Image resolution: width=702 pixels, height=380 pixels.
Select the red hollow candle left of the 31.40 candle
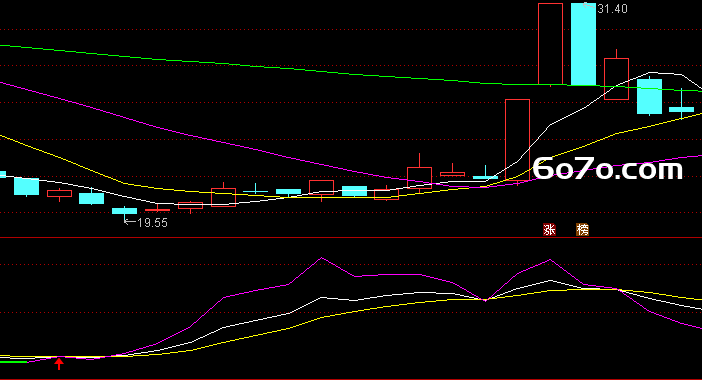pos(550,44)
